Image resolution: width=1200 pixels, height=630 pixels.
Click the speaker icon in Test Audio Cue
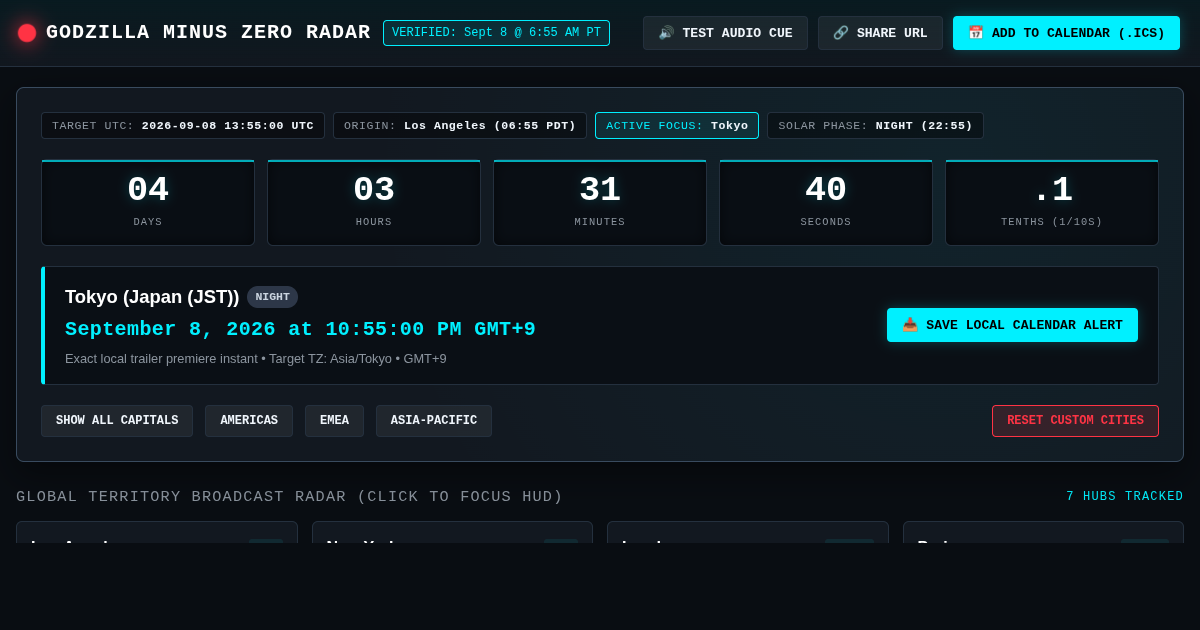tap(666, 33)
